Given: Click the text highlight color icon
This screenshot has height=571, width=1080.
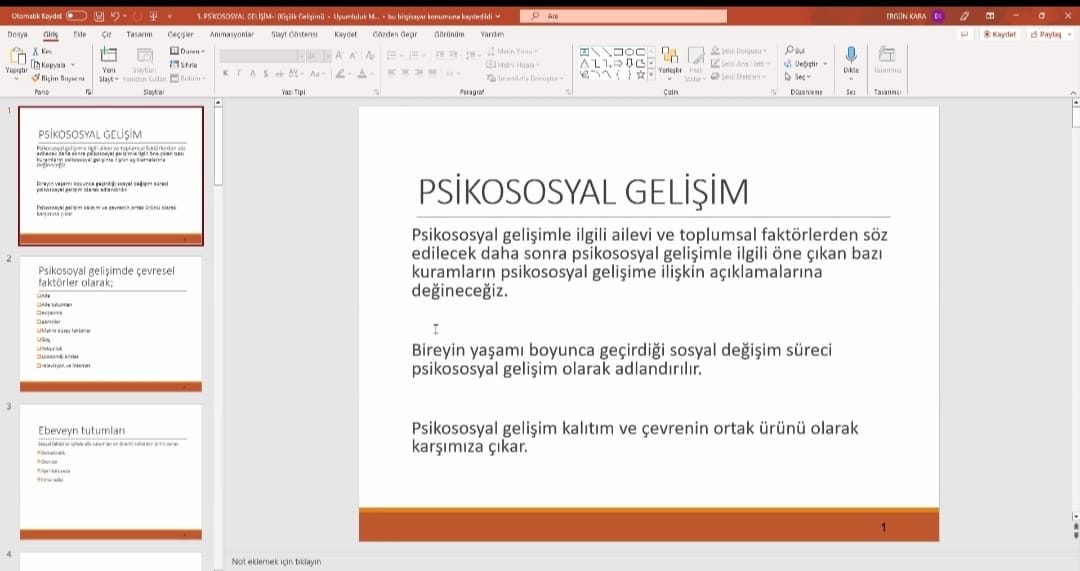Looking at the screenshot, I should 340,73.
